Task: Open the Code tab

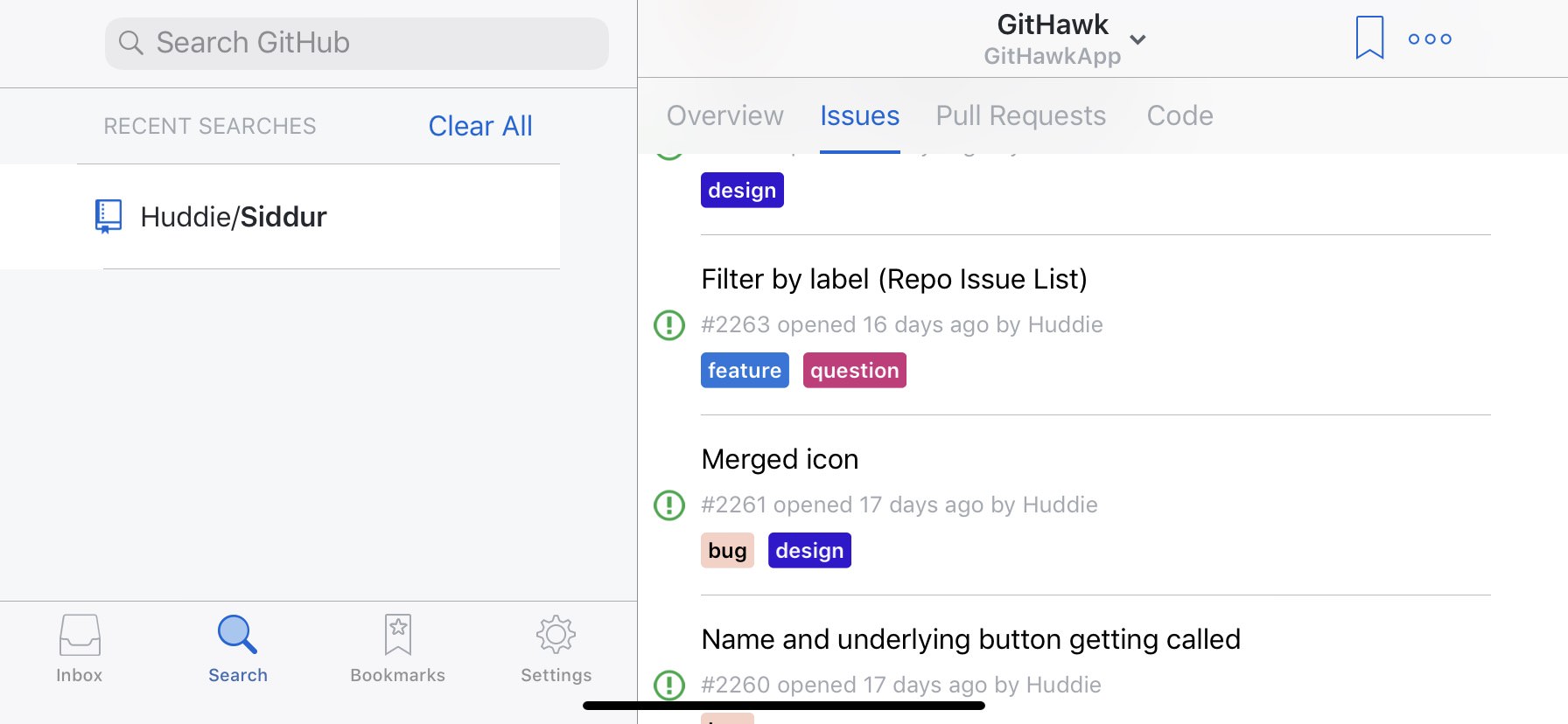Action: [1179, 115]
